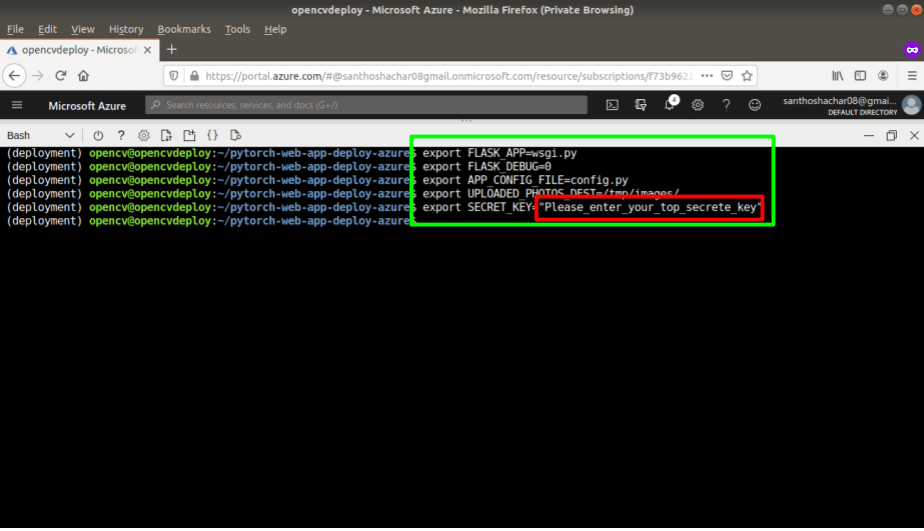Viewport: 924px width, 531px height.
Task: Open Firefox hamburger application menu
Action: coord(912,75)
